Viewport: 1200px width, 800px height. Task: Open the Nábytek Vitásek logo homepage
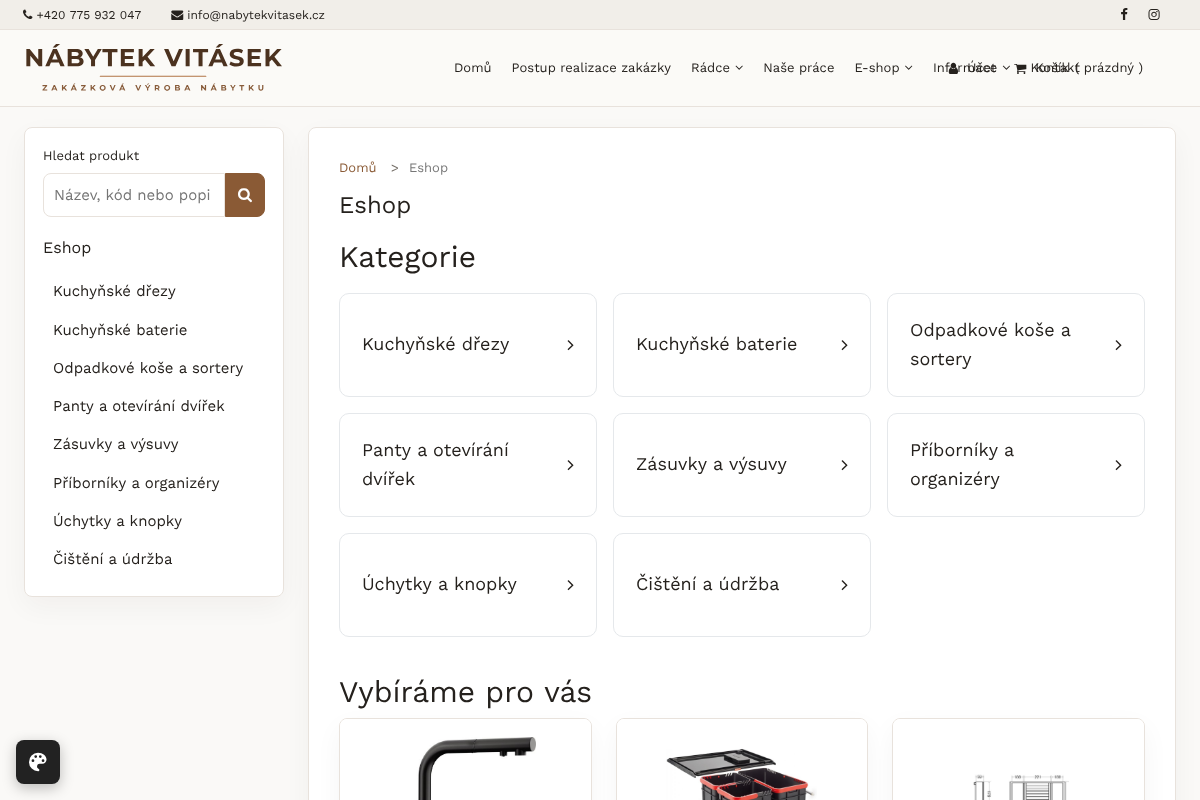(x=154, y=68)
